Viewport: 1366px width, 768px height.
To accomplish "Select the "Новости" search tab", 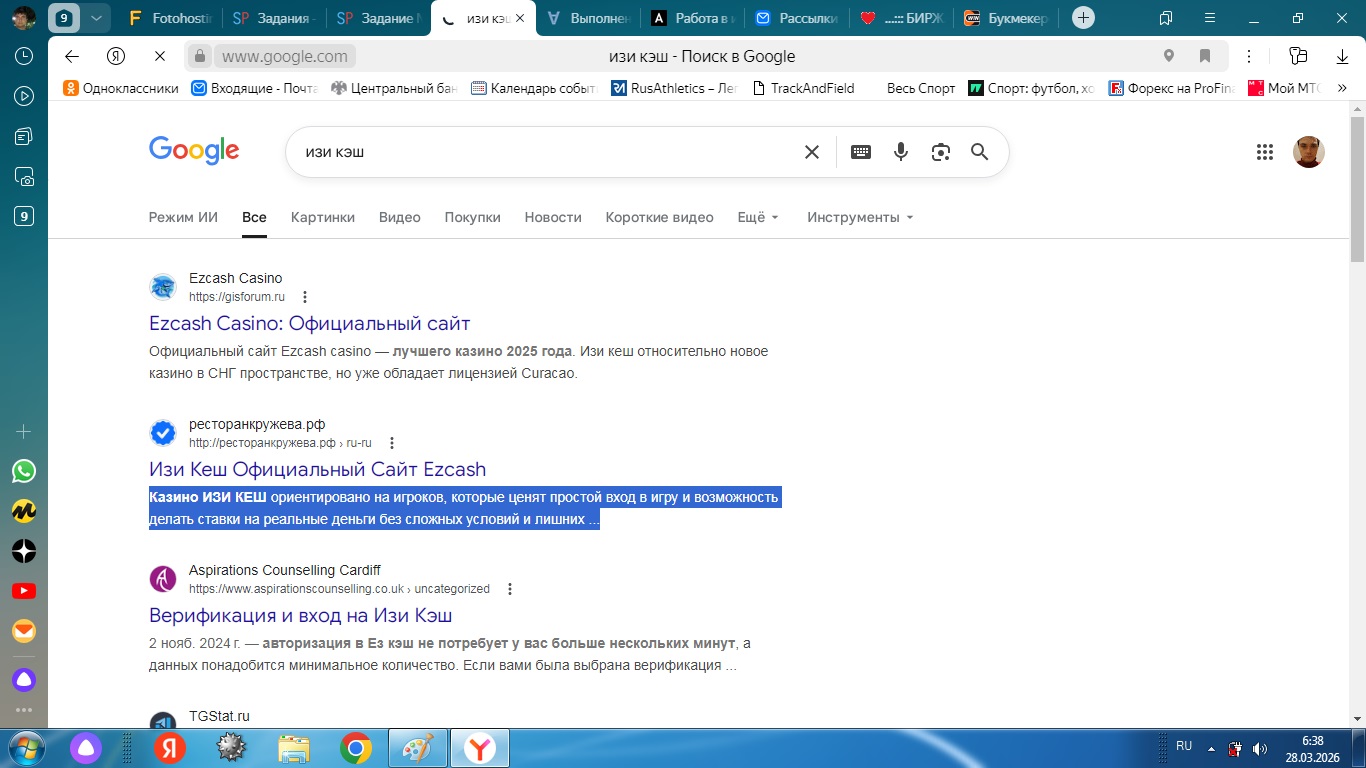I will (x=553, y=217).
